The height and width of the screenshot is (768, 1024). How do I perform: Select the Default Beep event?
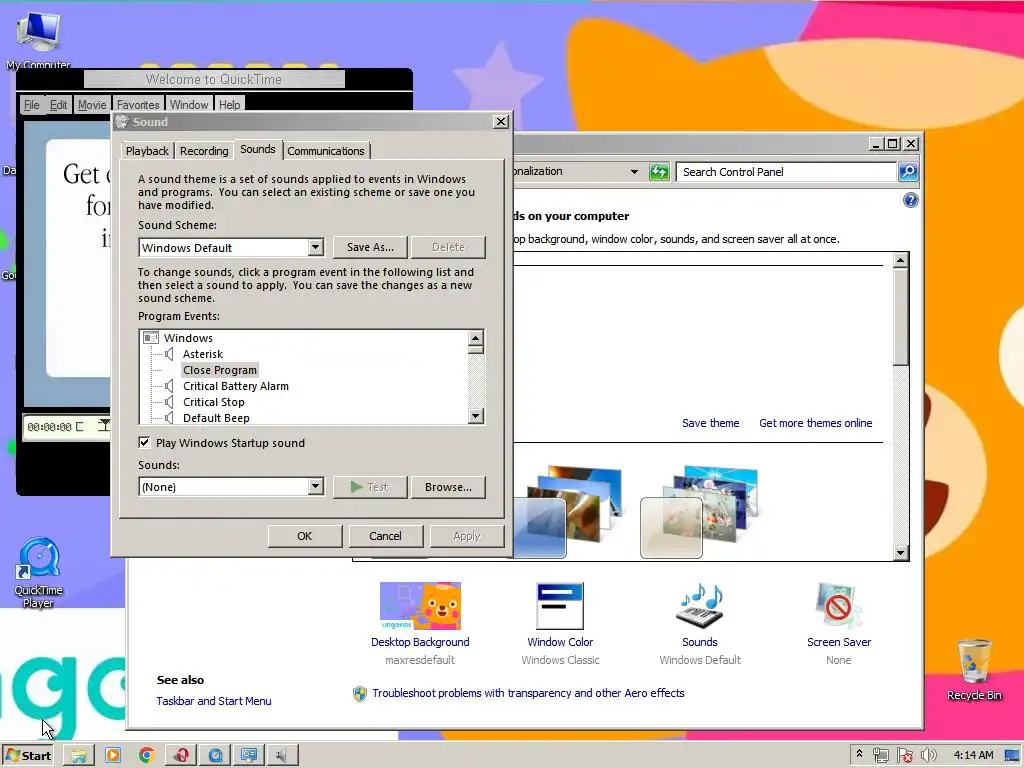[216, 418]
